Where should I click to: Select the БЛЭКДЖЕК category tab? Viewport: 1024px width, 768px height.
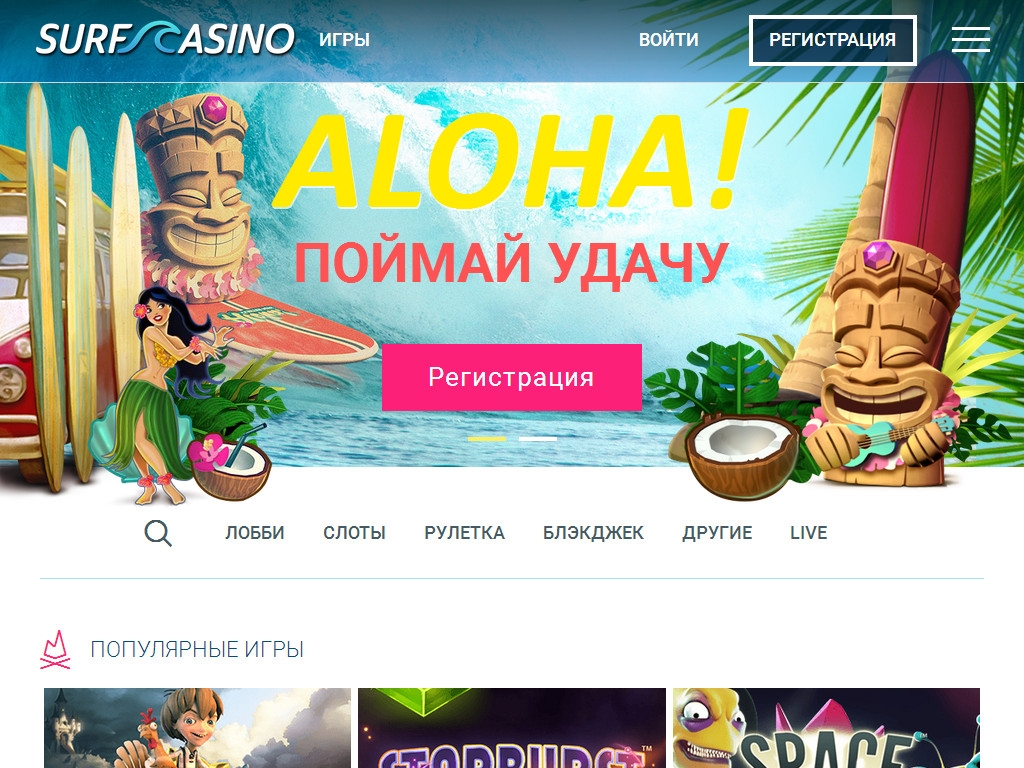(594, 533)
